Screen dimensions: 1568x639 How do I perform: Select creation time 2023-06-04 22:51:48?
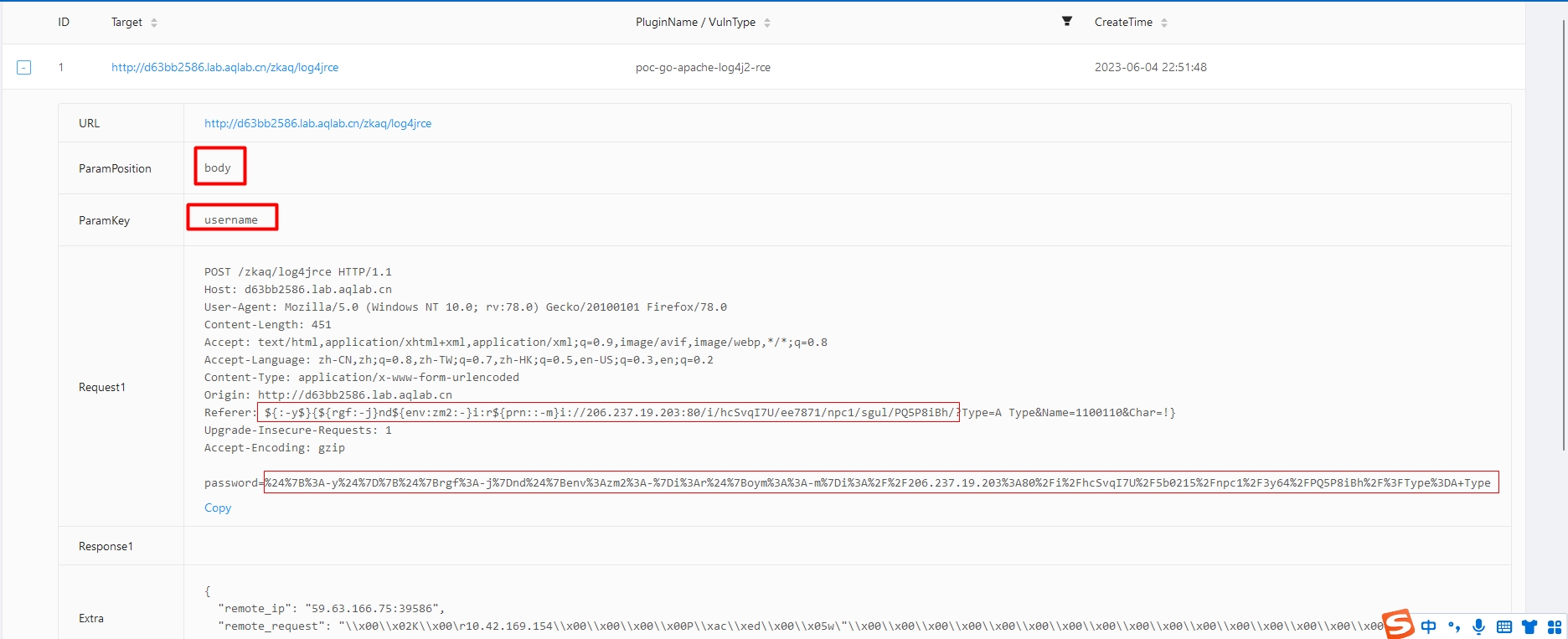point(1151,67)
